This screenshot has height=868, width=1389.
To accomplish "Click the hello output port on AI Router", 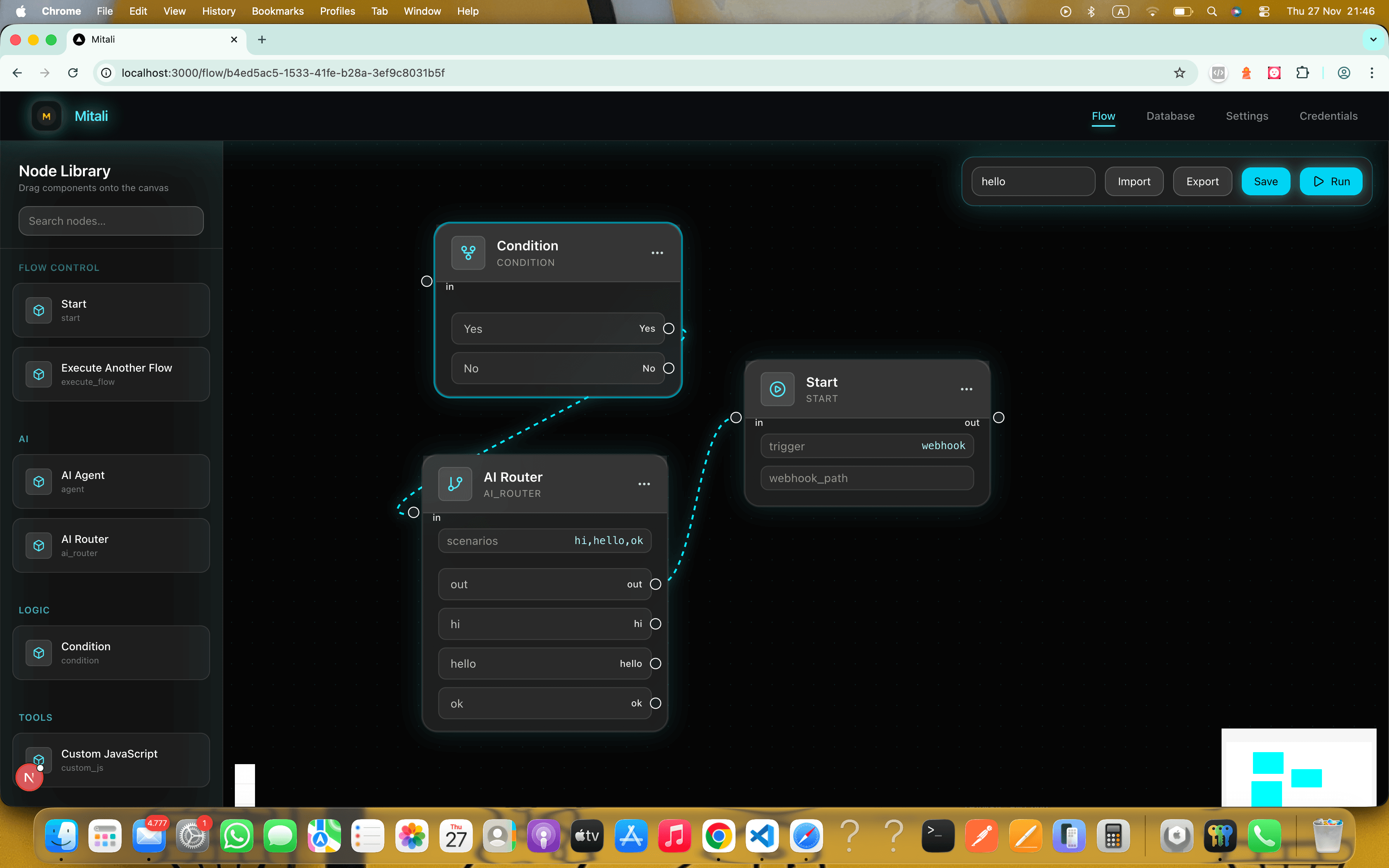I will (x=655, y=663).
